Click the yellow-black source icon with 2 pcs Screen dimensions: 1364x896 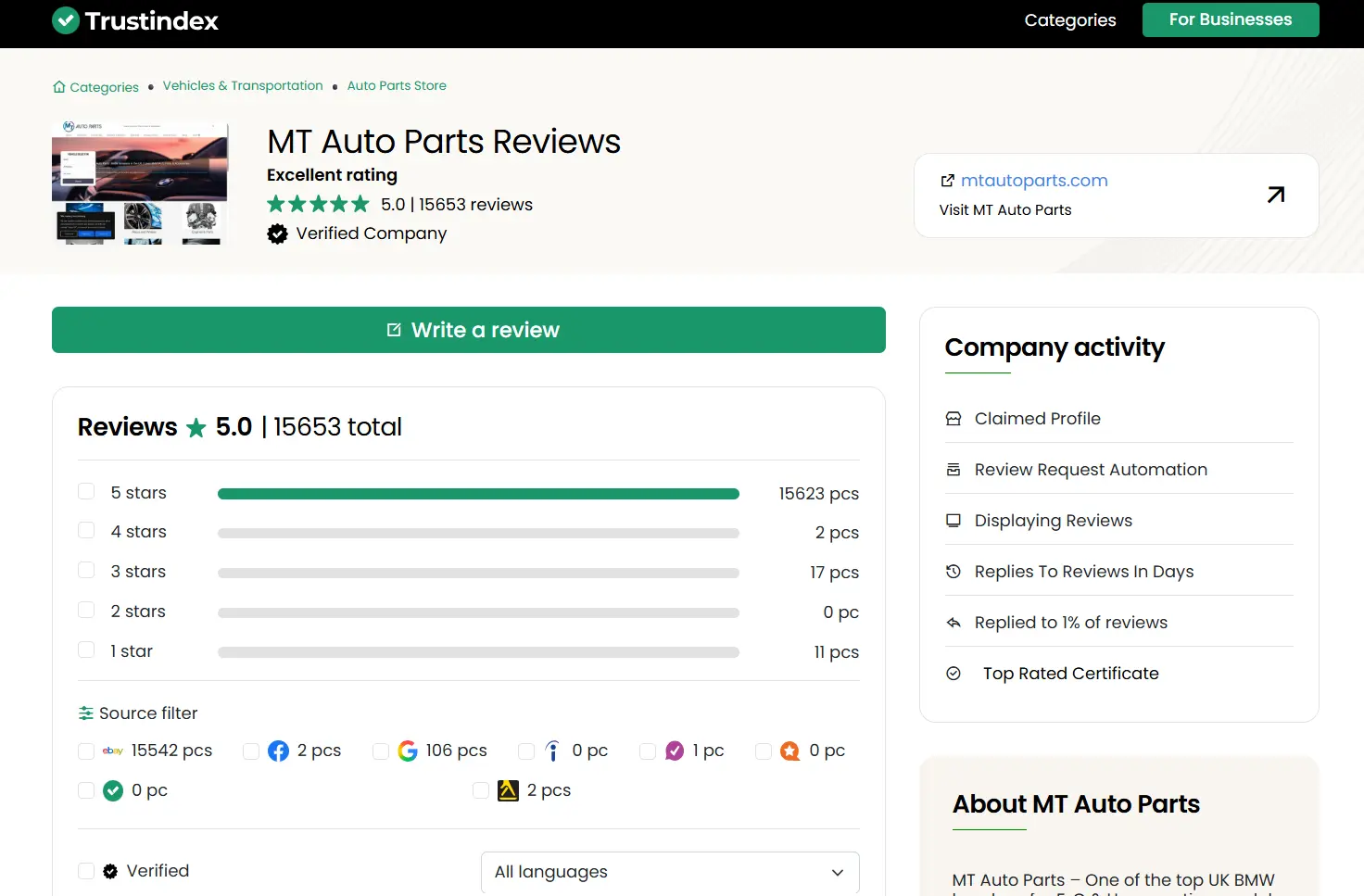pos(508,790)
